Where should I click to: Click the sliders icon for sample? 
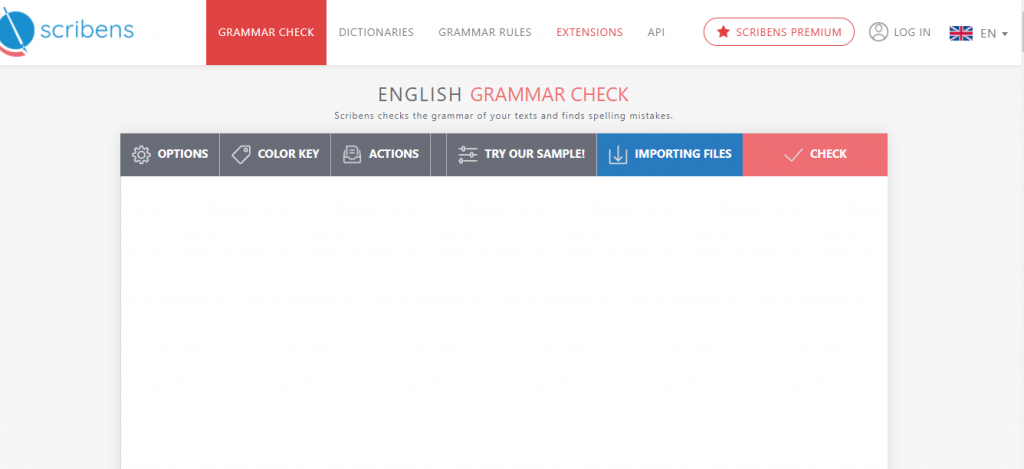tap(468, 154)
